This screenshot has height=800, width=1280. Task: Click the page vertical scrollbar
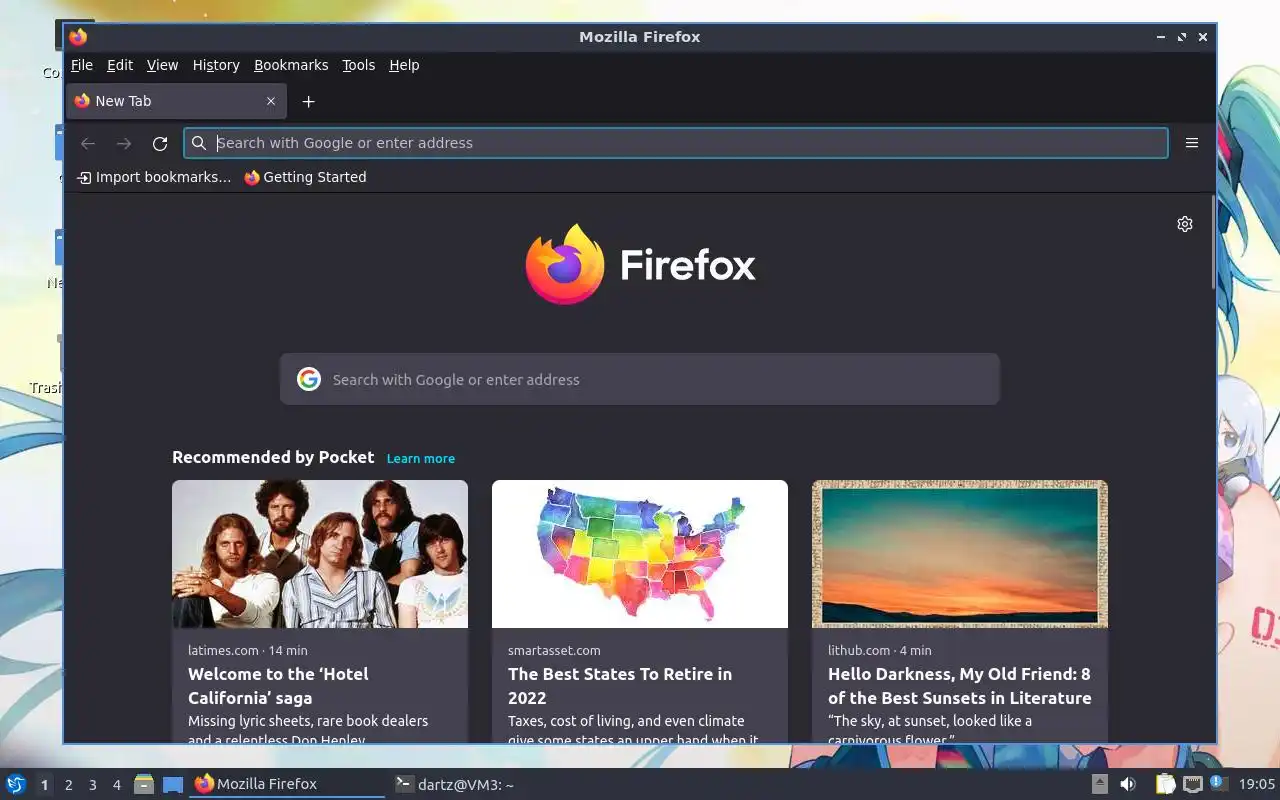click(1213, 243)
